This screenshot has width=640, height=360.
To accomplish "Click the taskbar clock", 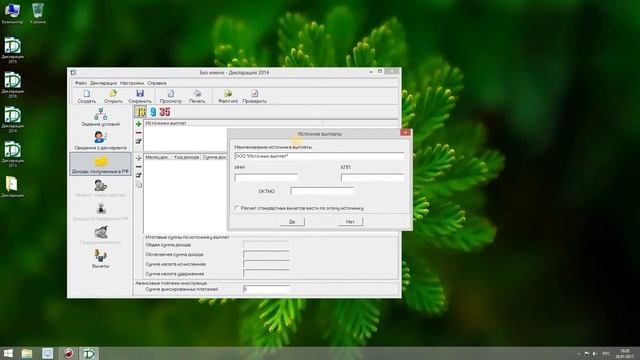I will (x=625, y=353).
